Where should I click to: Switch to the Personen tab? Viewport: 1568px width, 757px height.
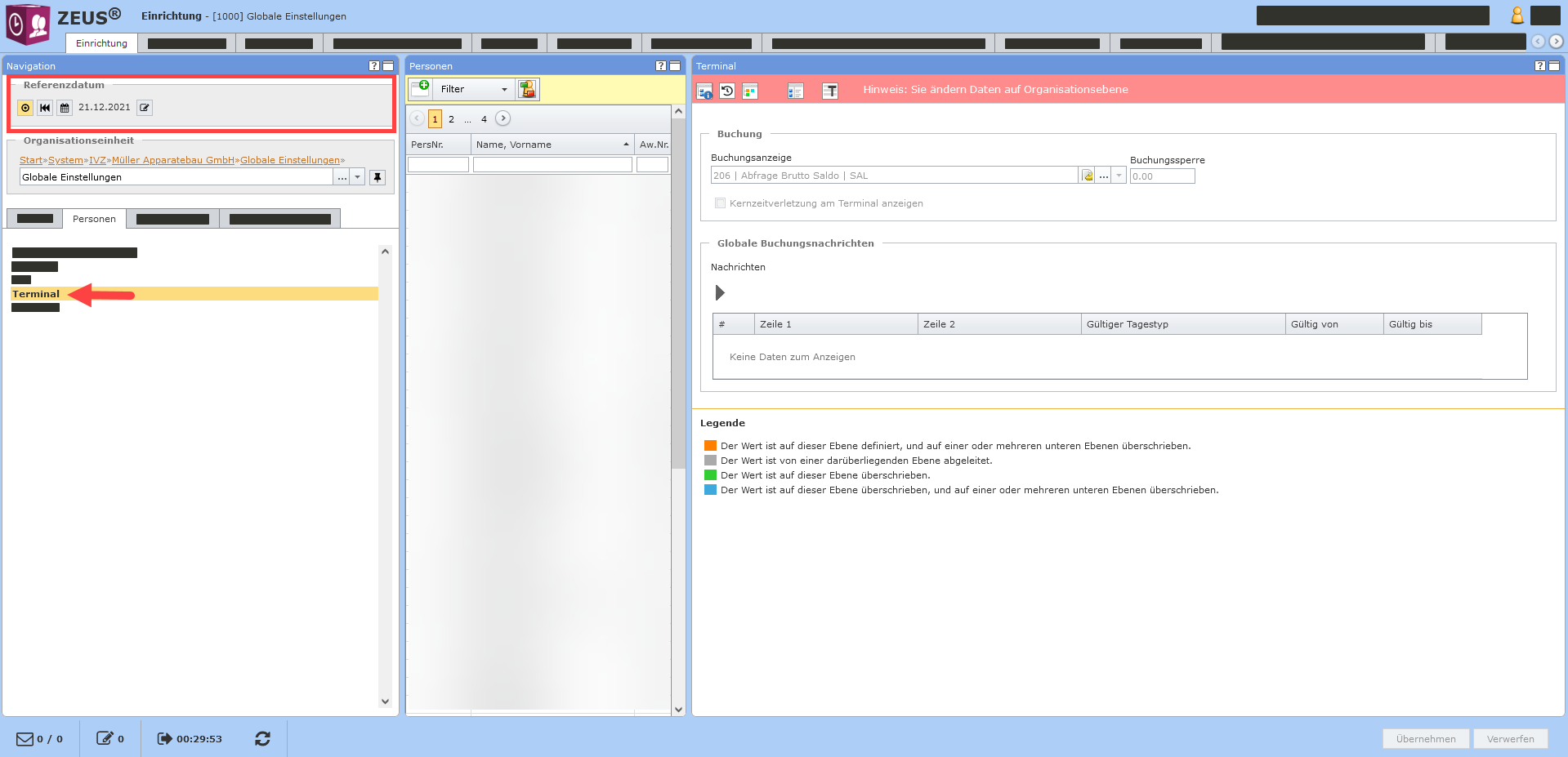(x=94, y=219)
